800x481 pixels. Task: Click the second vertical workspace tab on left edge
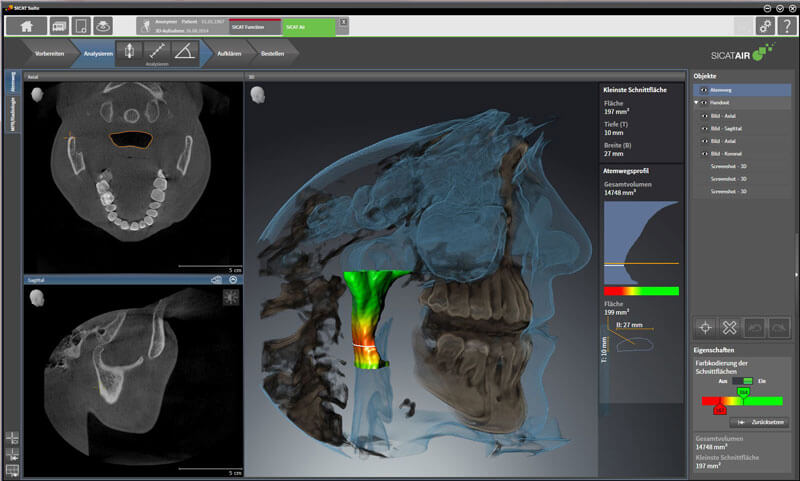pos(13,114)
